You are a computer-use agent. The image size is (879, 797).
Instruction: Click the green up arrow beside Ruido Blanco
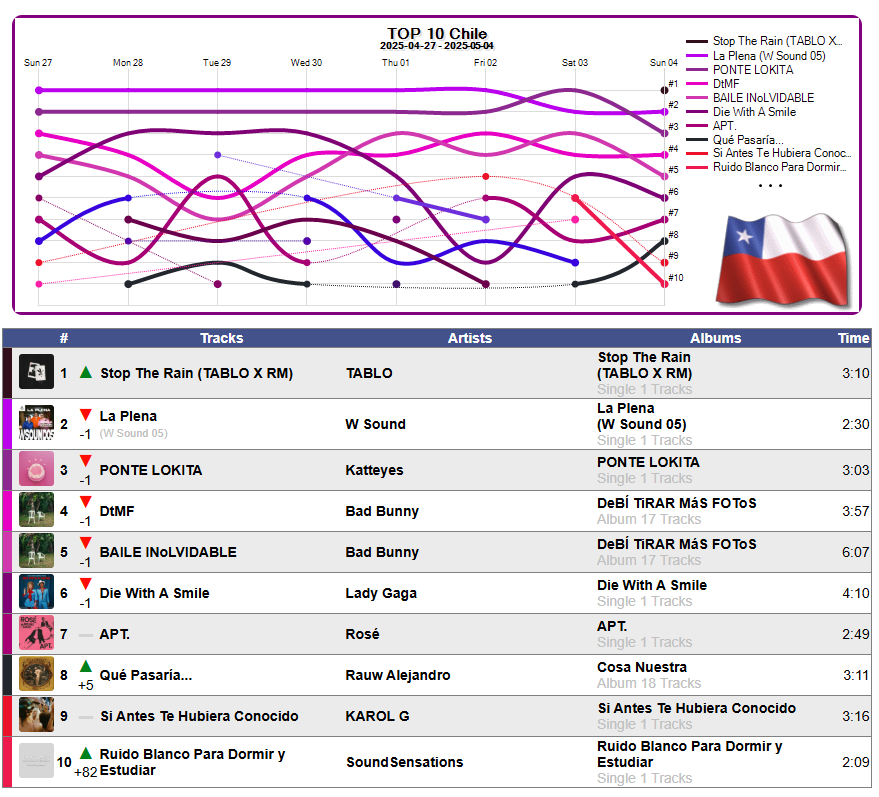pyautogui.click(x=85, y=753)
